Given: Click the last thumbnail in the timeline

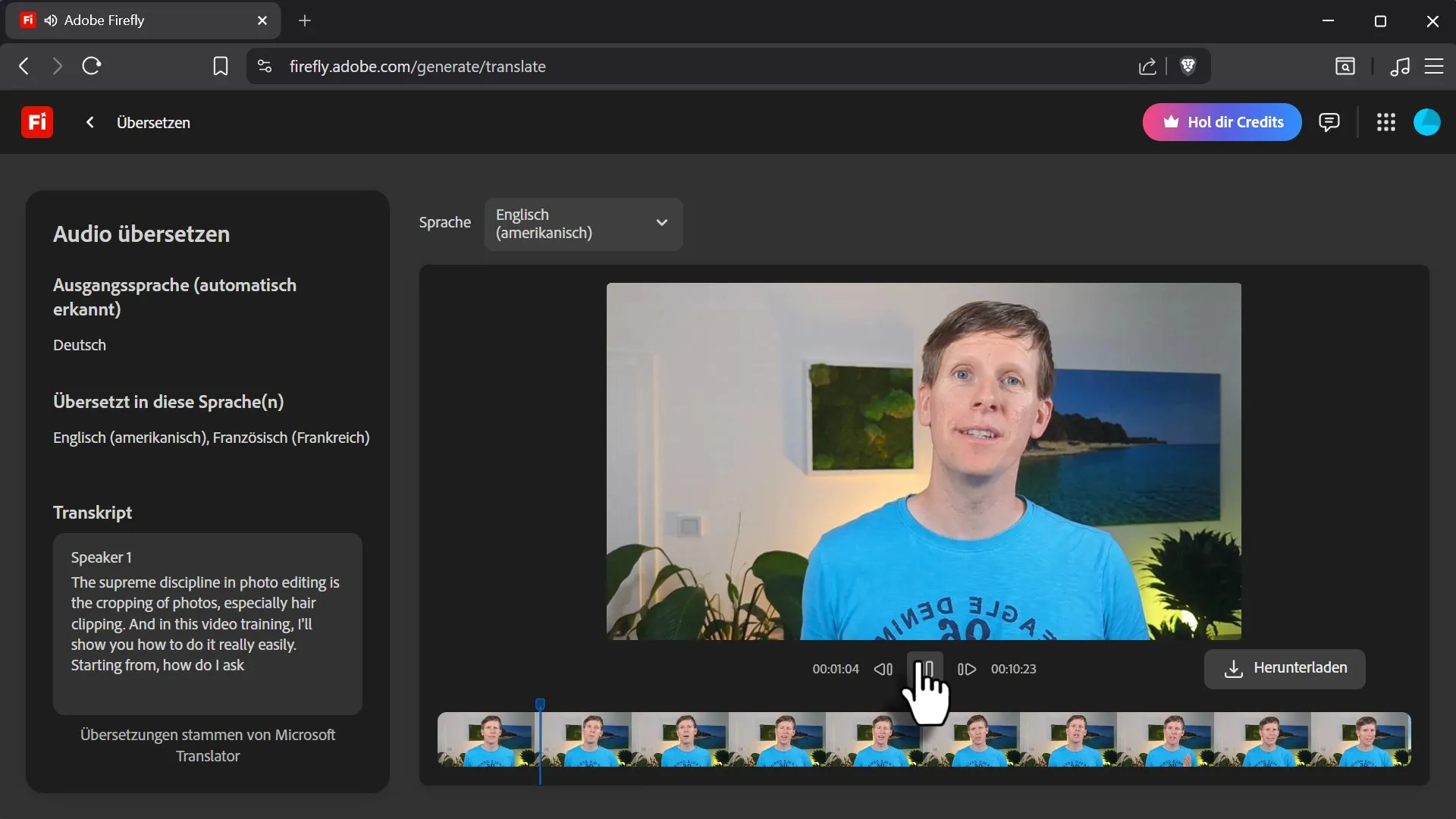Looking at the screenshot, I should [x=1362, y=739].
